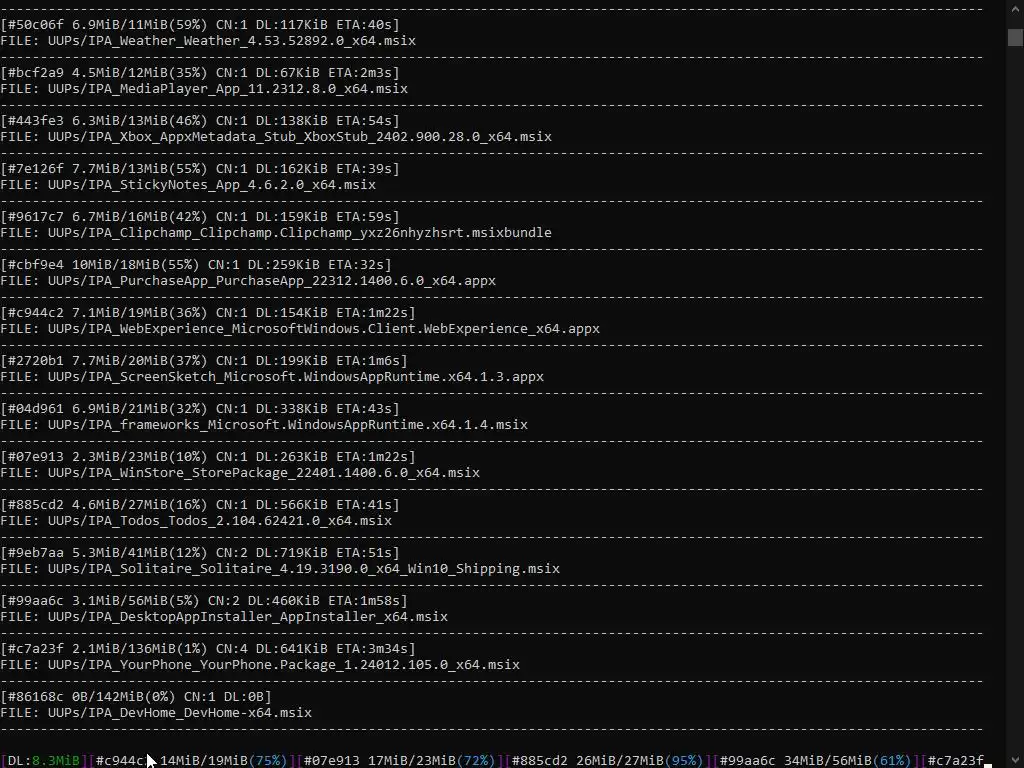
Task: Click the #7e126f download status line
Action: tap(200, 168)
